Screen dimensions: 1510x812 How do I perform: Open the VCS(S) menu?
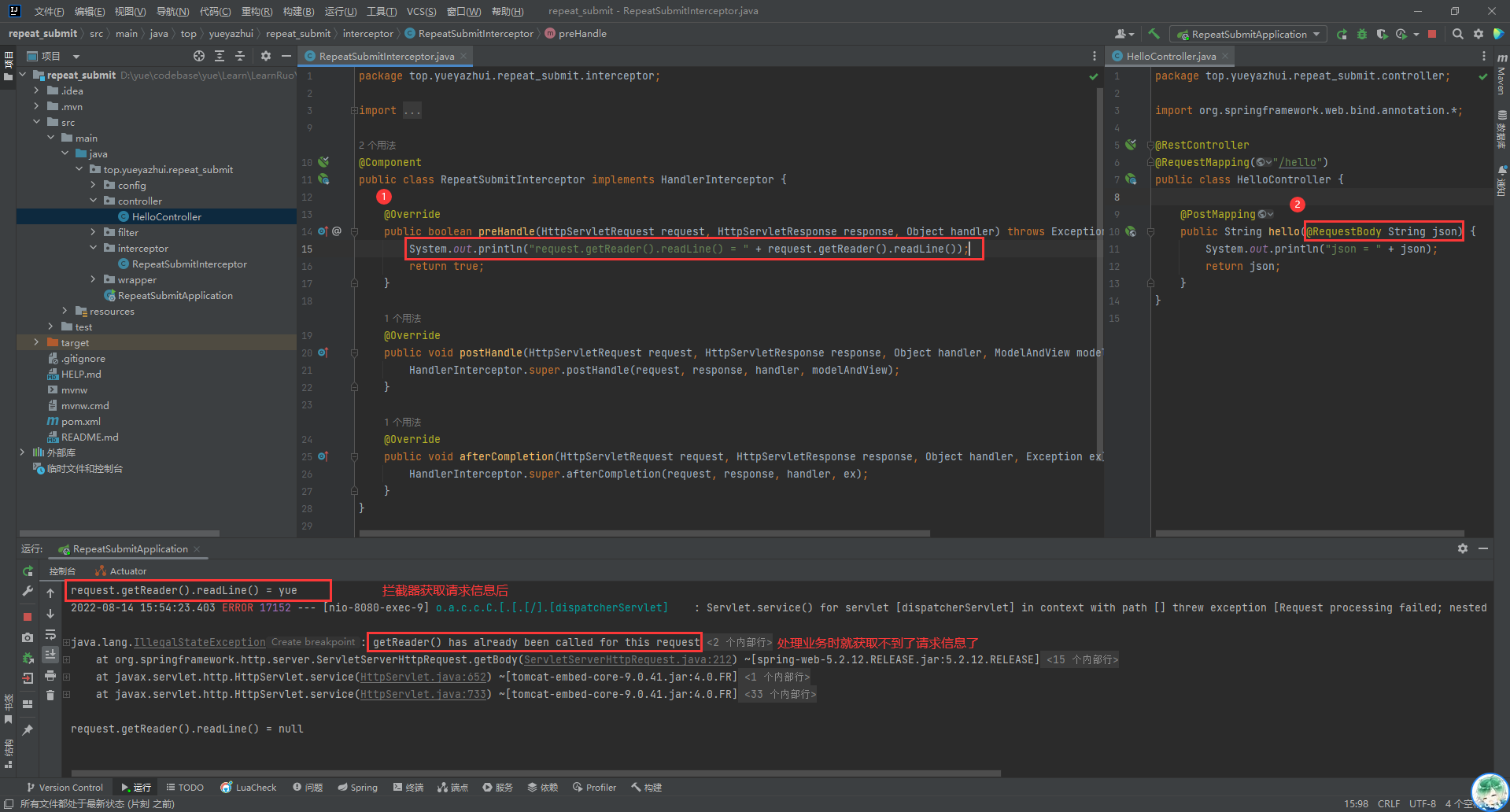point(421,11)
